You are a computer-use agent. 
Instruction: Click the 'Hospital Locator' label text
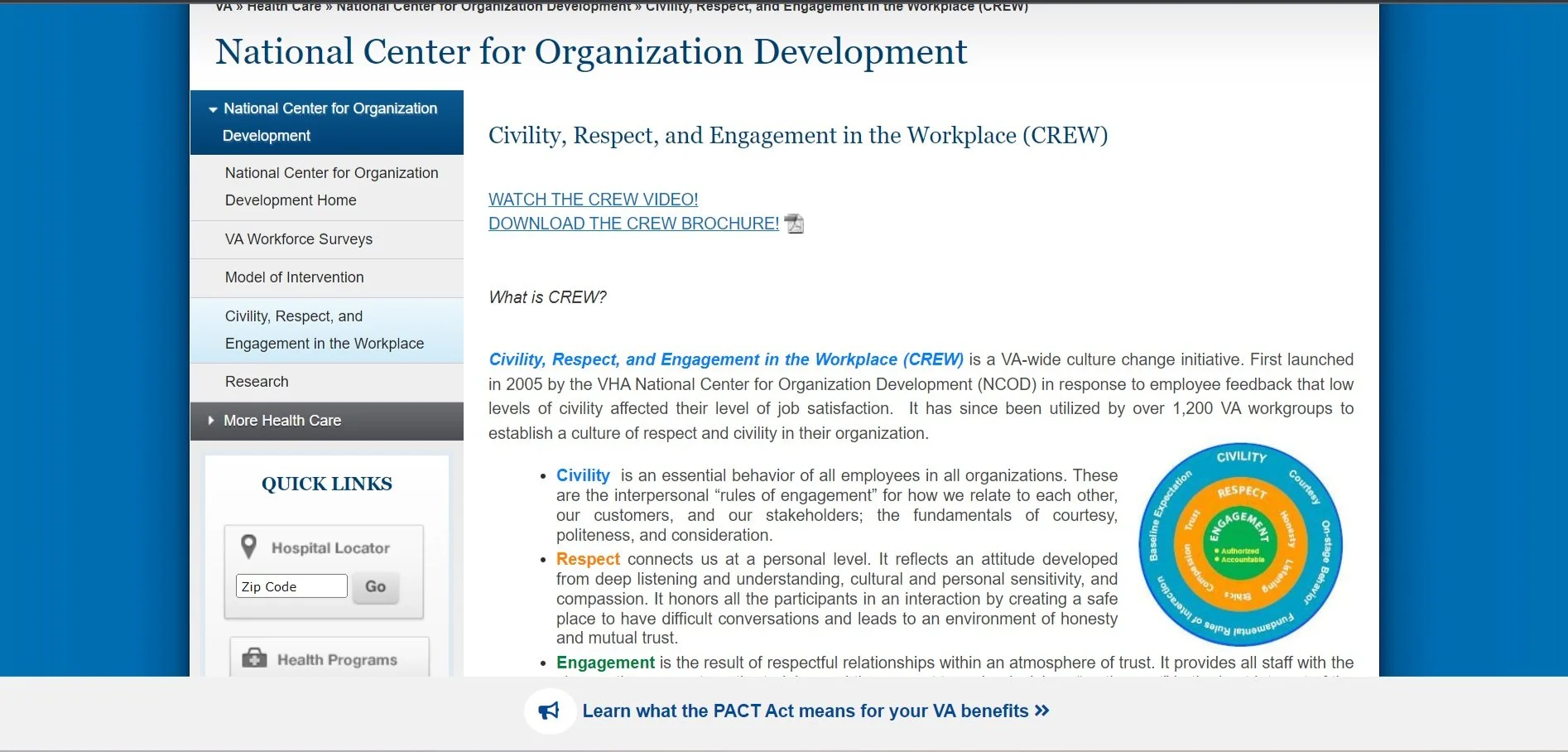(330, 548)
